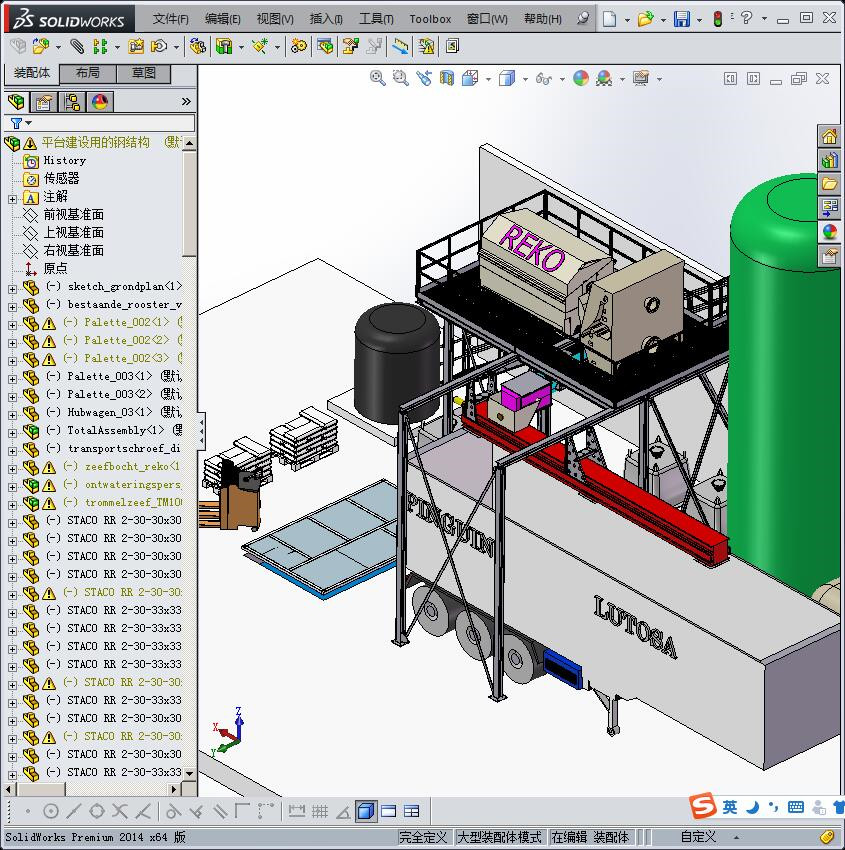Toggle the grid display icon in bottom toolbar
Screen dimensions: 845x850
320,812
